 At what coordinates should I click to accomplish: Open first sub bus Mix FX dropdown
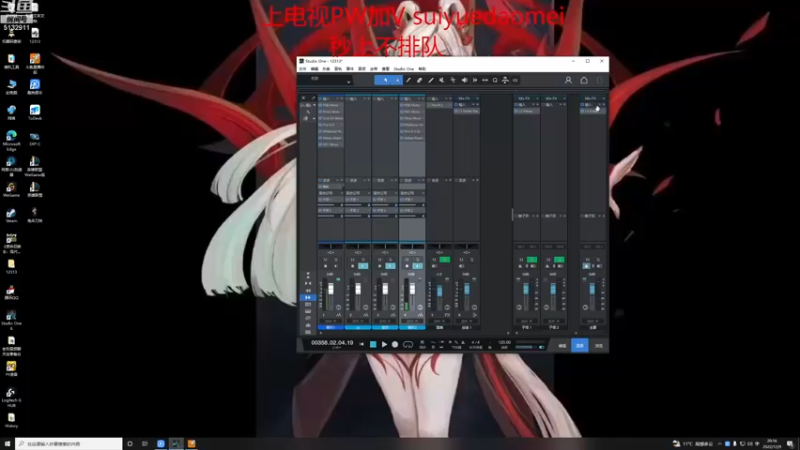click(537, 98)
